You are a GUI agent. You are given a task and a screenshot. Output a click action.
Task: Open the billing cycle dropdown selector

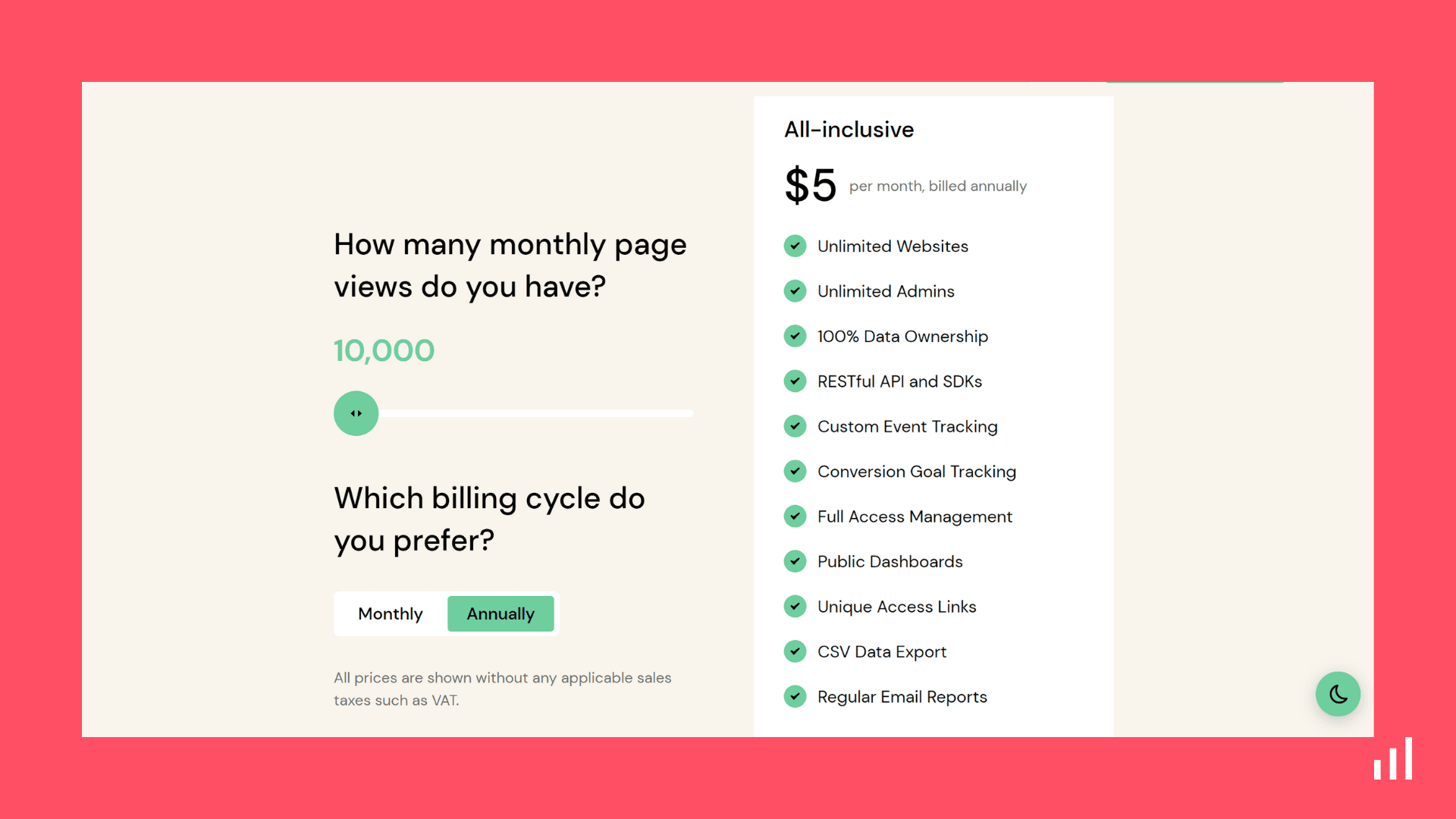pos(500,613)
